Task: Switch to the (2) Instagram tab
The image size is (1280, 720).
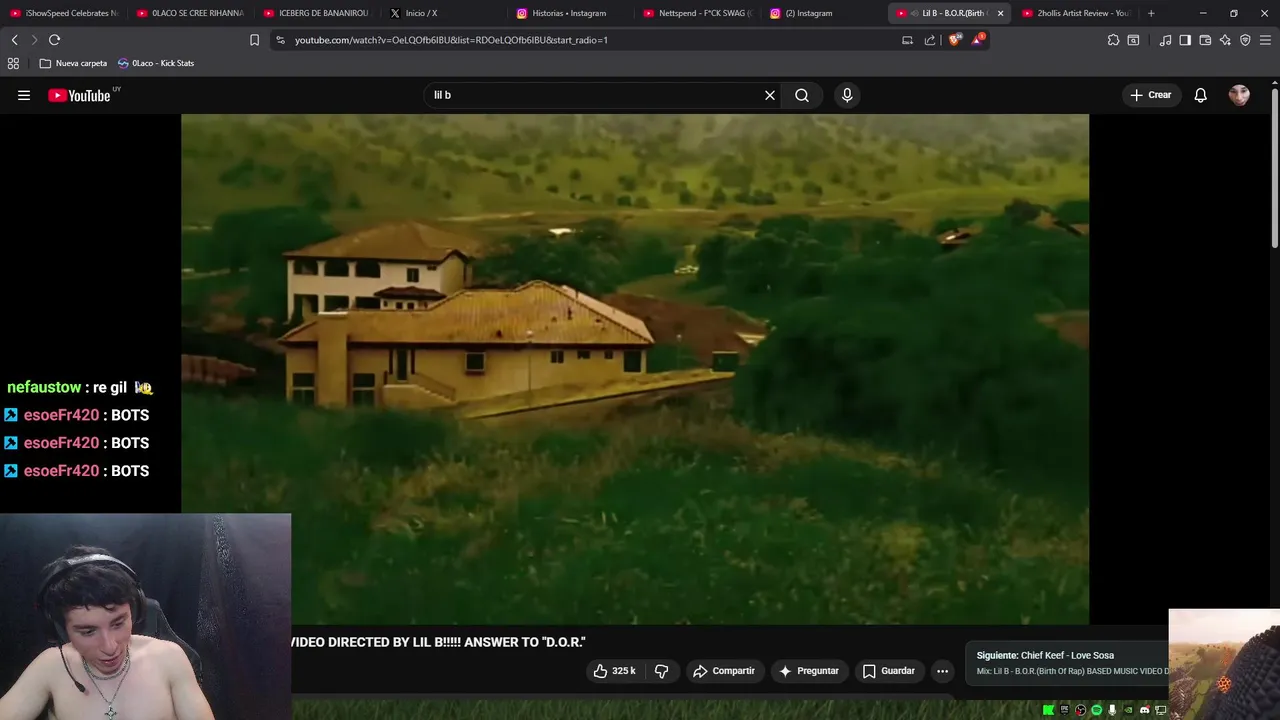Action: 825,13
